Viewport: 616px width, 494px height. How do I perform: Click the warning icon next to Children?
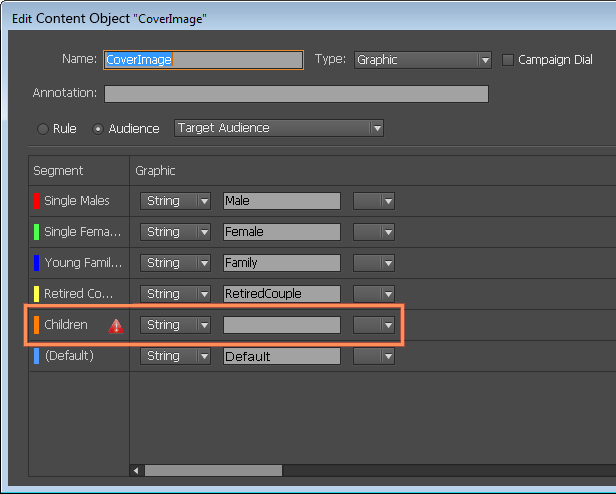coord(116,325)
